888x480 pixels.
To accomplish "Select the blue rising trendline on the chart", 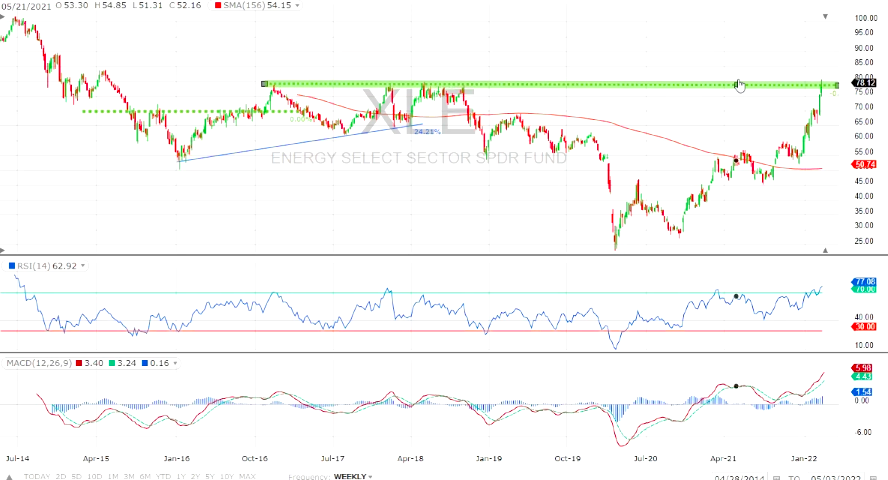I will point(300,143).
